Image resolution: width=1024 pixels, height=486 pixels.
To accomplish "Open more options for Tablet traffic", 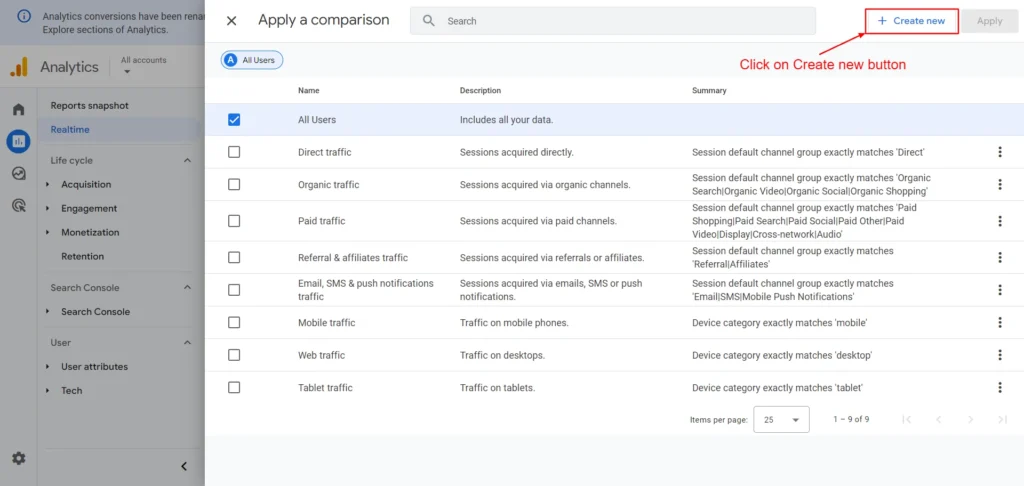I will click(x=999, y=388).
